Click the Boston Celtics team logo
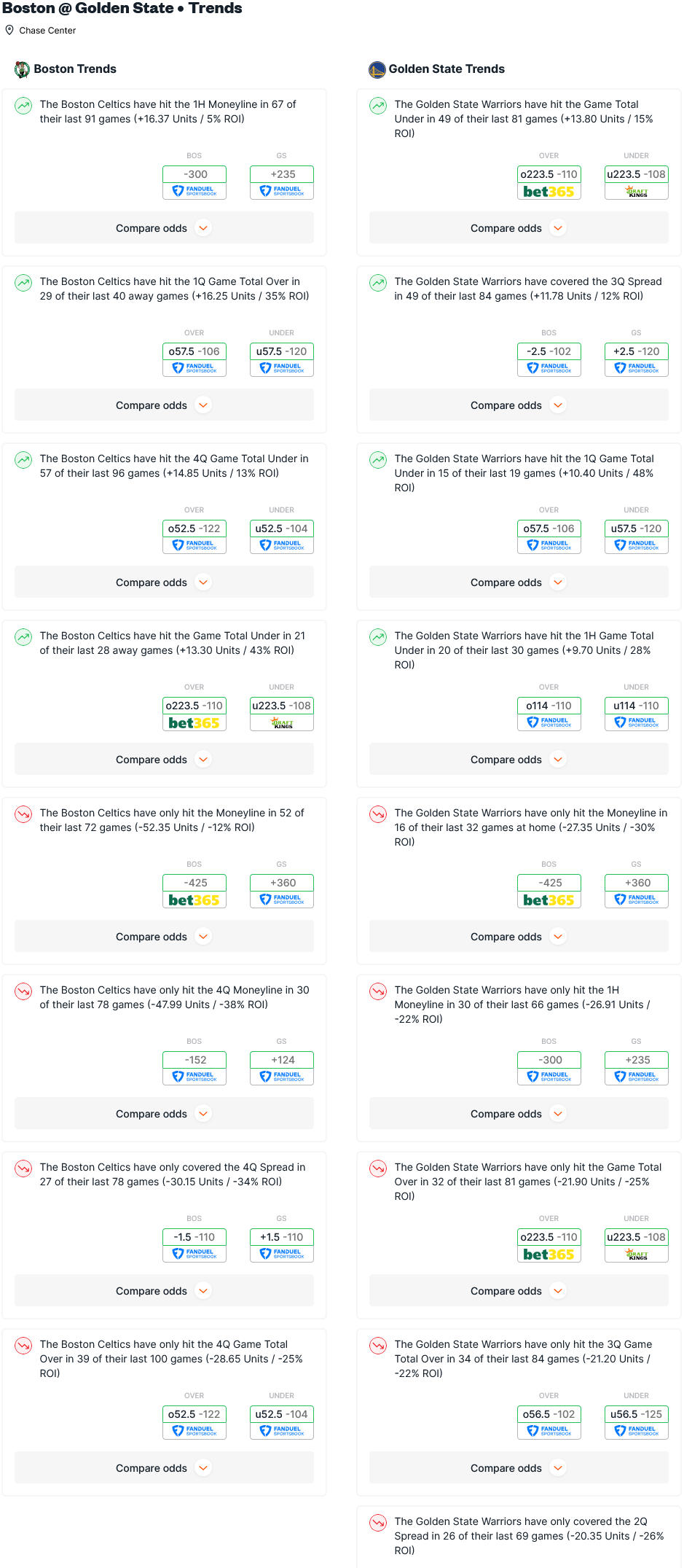Screen dimensions: 684x1568 point(23,69)
